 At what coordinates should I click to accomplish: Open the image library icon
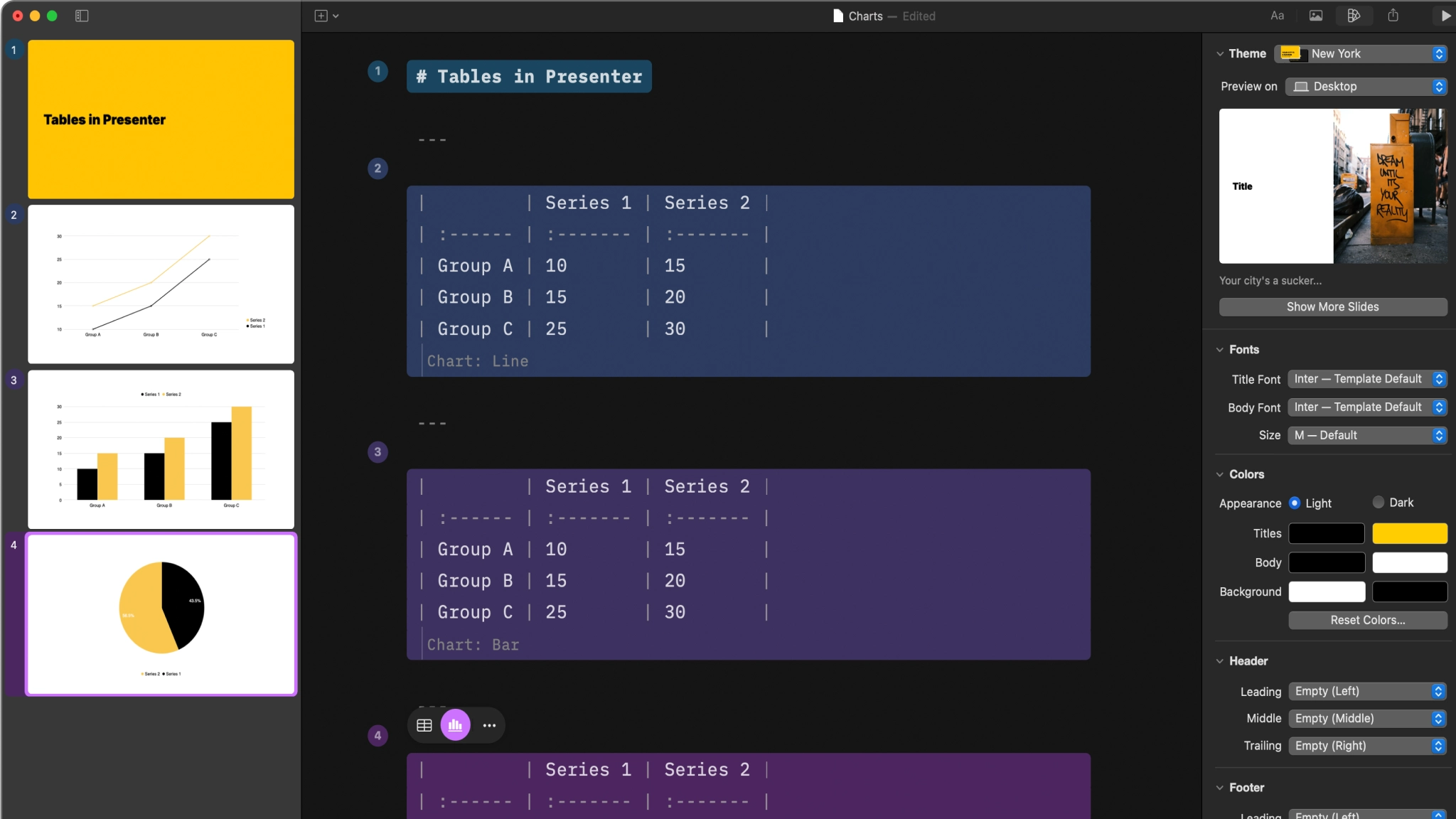click(x=1316, y=16)
